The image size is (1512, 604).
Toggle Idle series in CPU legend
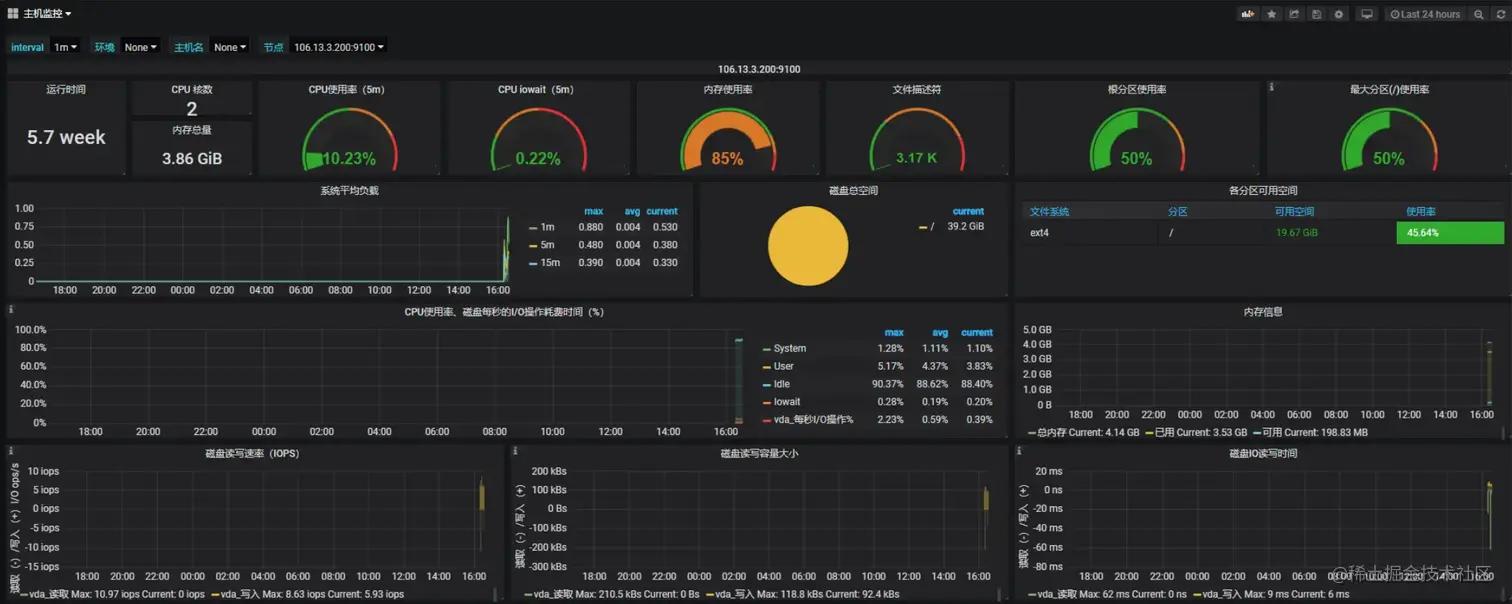coord(782,384)
